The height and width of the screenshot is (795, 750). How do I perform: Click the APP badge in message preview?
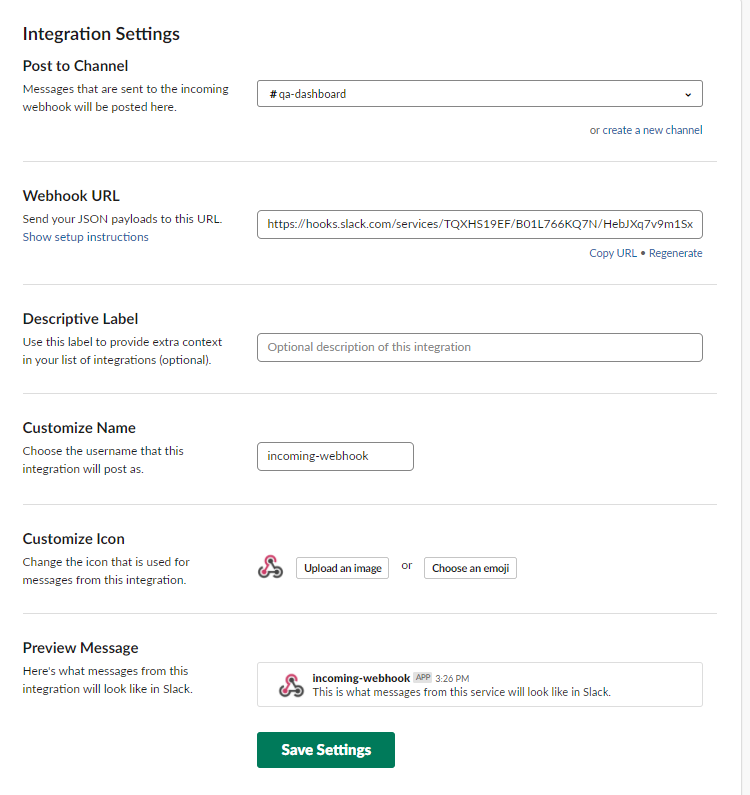422,677
